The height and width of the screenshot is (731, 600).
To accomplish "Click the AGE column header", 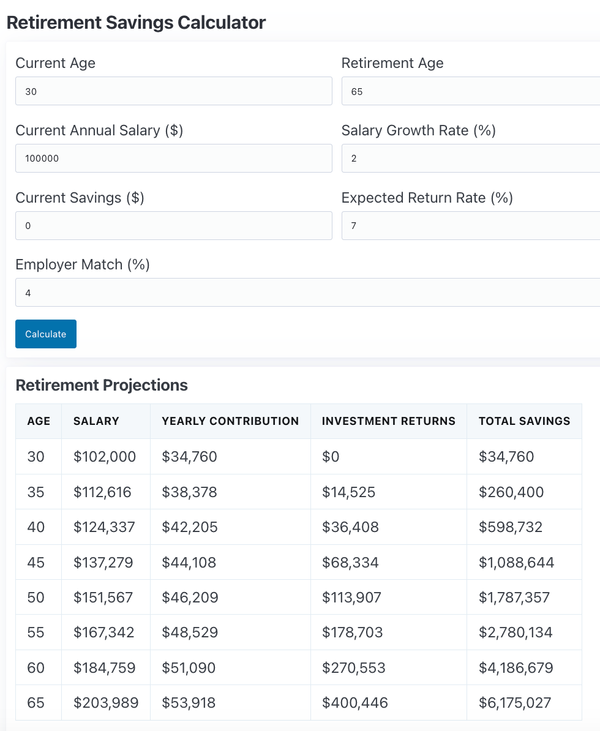I will pyautogui.click(x=39, y=421).
